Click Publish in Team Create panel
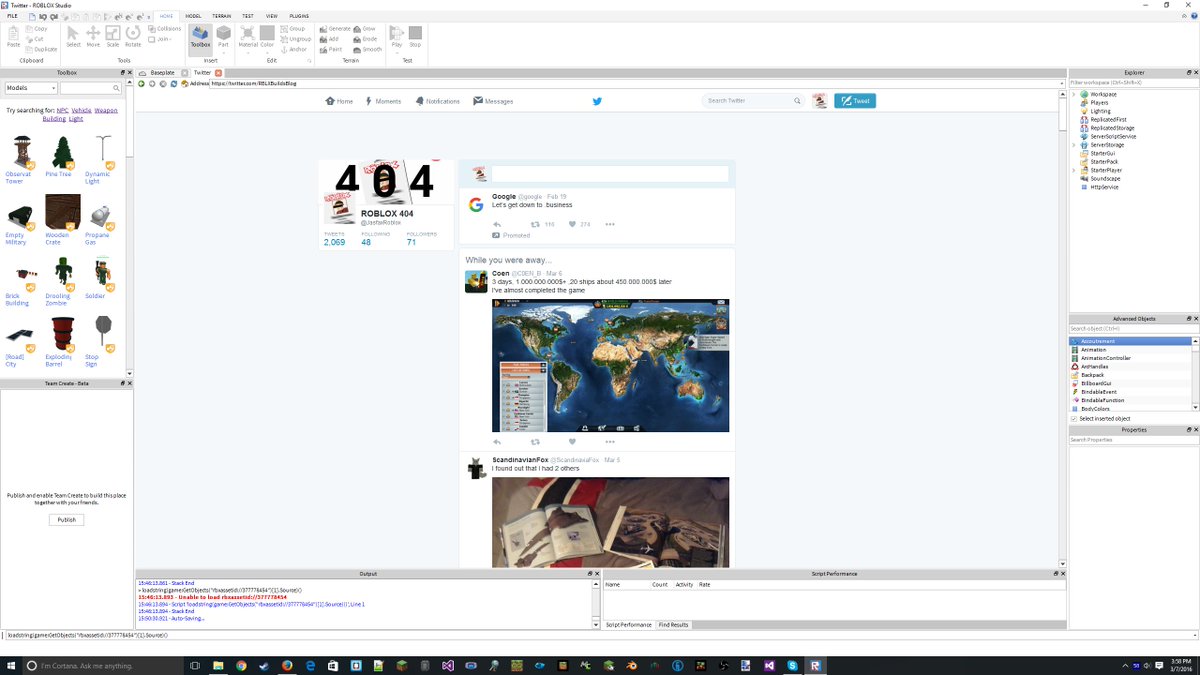The height and width of the screenshot is (675, 1200). pos(66,520)
